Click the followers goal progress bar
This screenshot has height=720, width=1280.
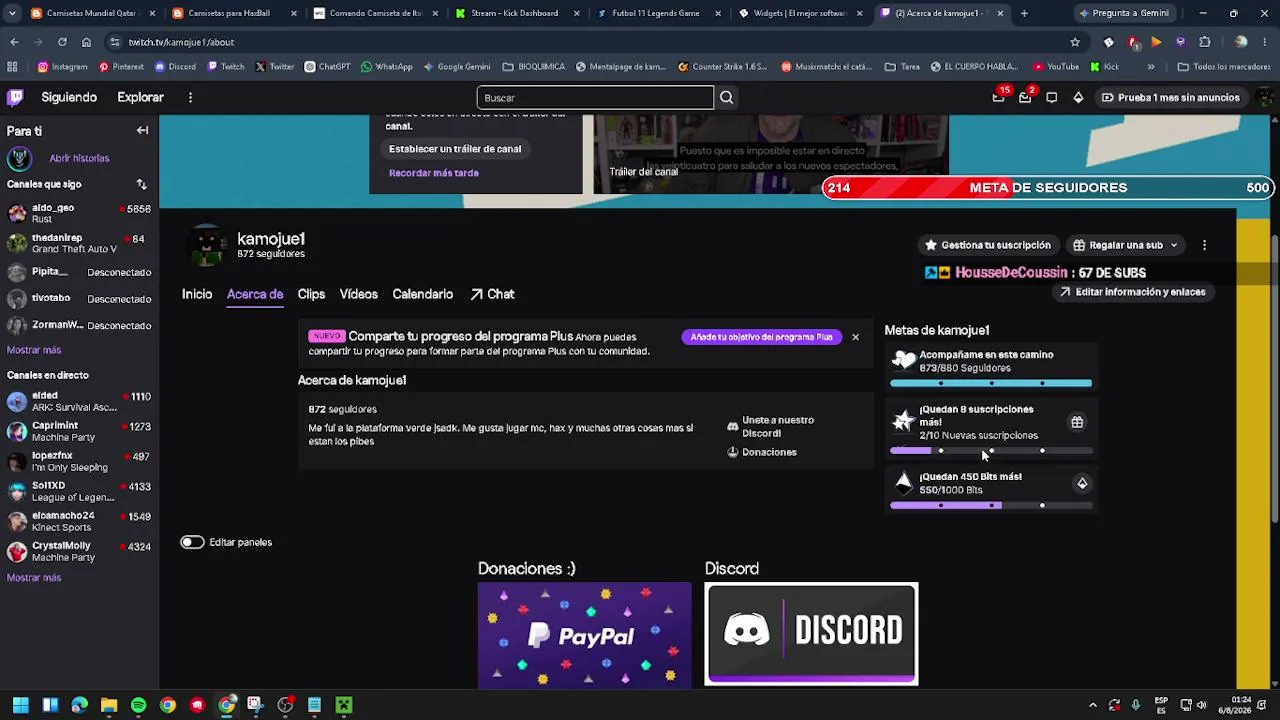click(991, 383)
